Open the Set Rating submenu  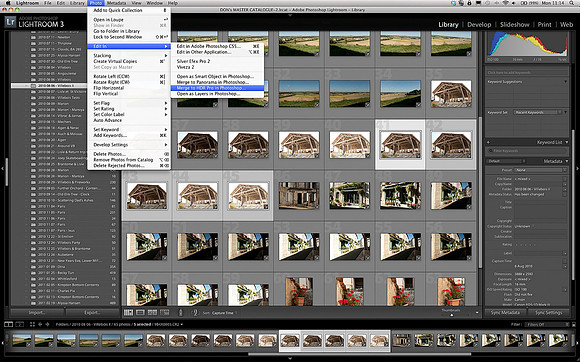pyautogui.click(x=129, y=109)
